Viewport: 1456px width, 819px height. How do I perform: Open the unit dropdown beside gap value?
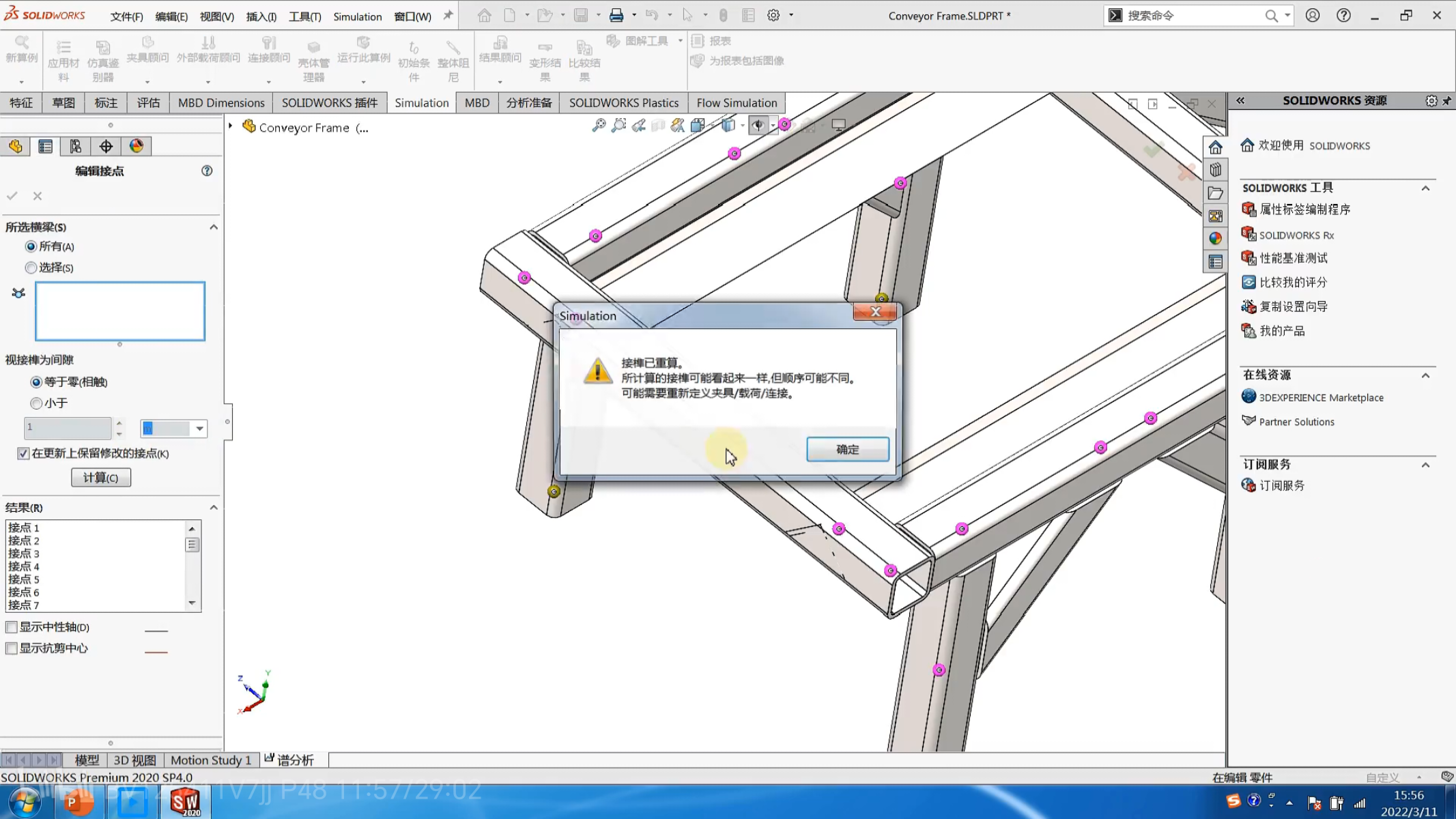tap(199, 429)
